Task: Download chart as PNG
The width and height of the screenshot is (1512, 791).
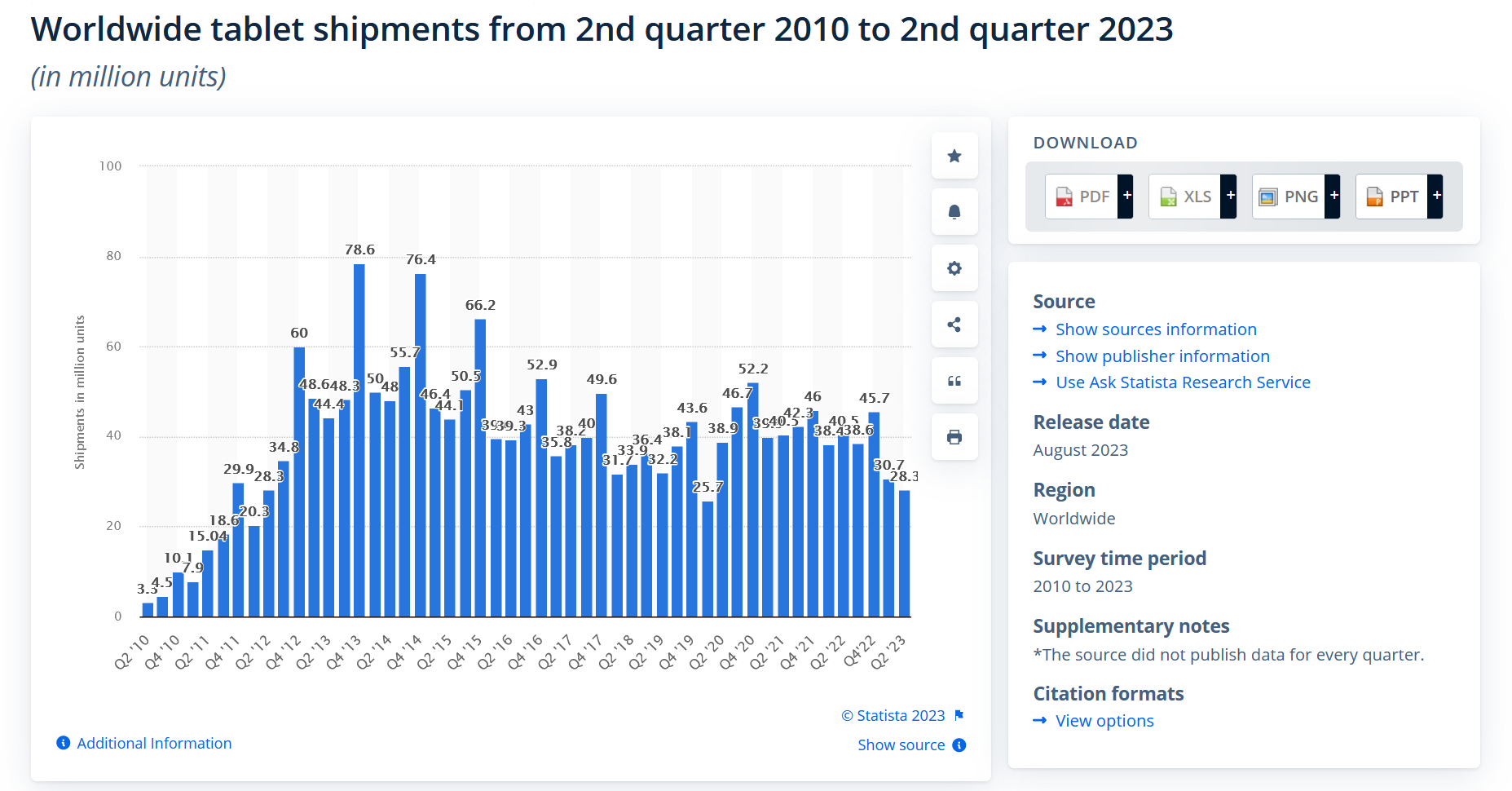Action: click(1289, 197)
